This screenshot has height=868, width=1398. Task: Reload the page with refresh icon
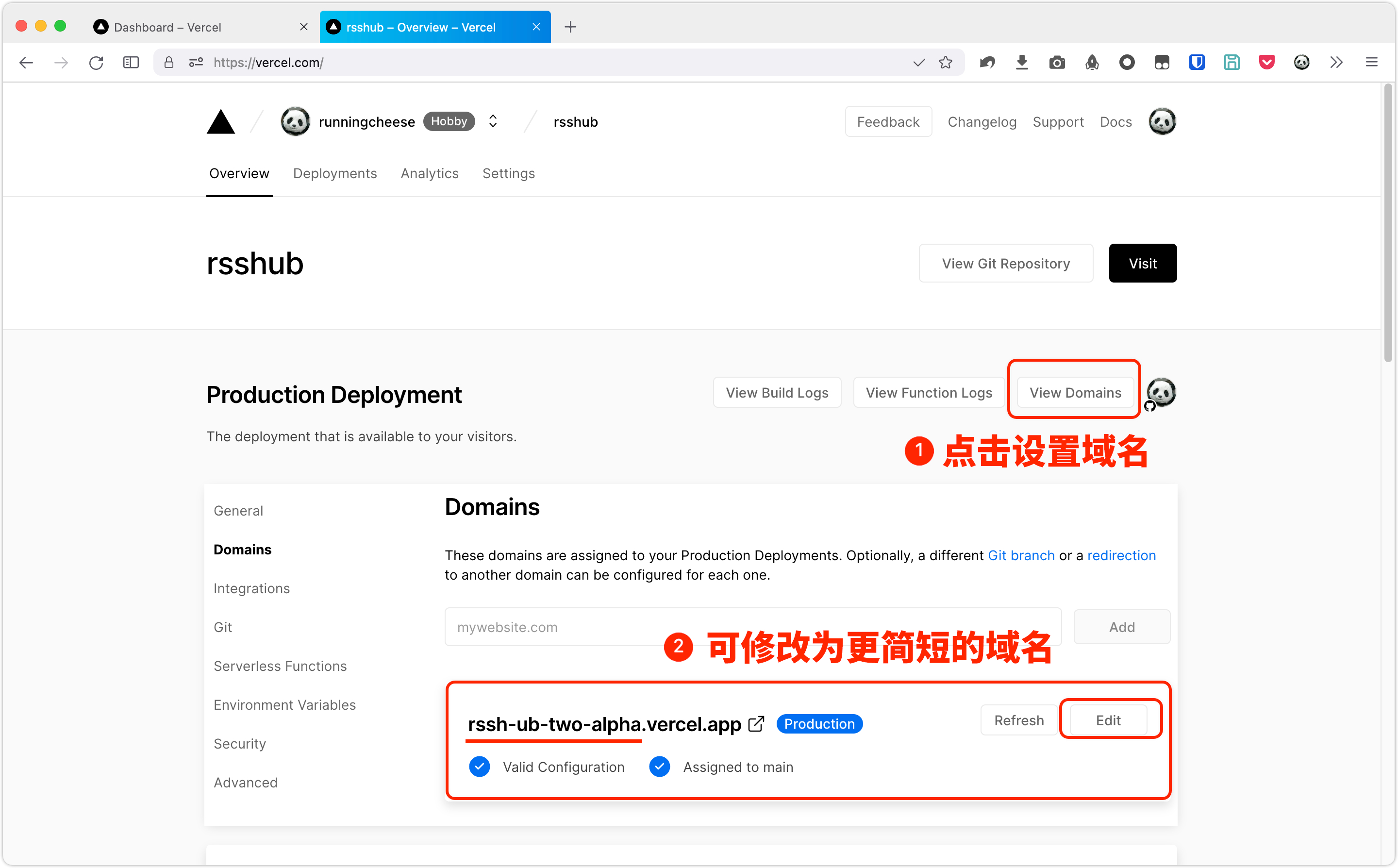click(96, 62)
